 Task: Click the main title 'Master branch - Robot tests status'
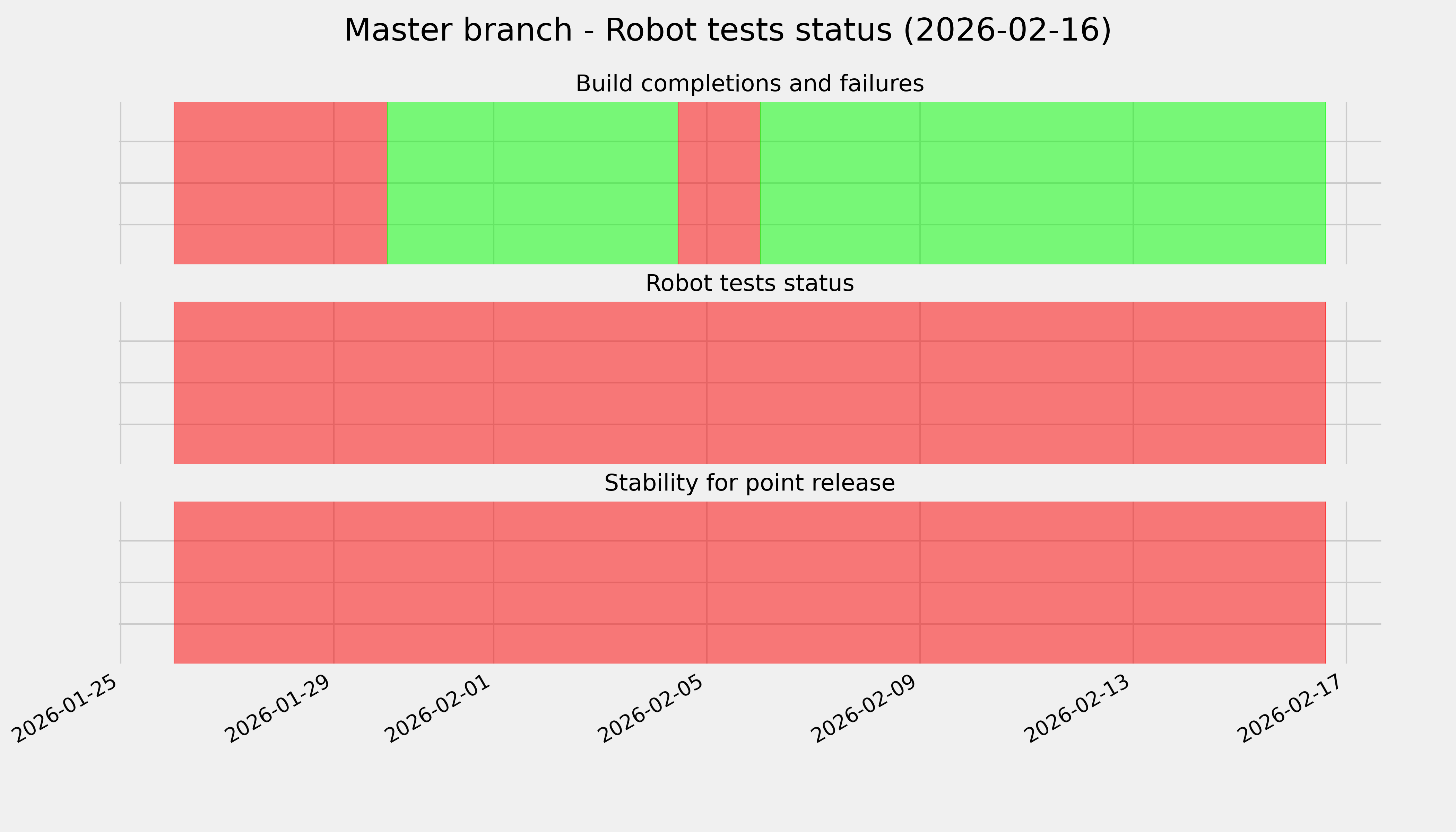pos(727,30)
